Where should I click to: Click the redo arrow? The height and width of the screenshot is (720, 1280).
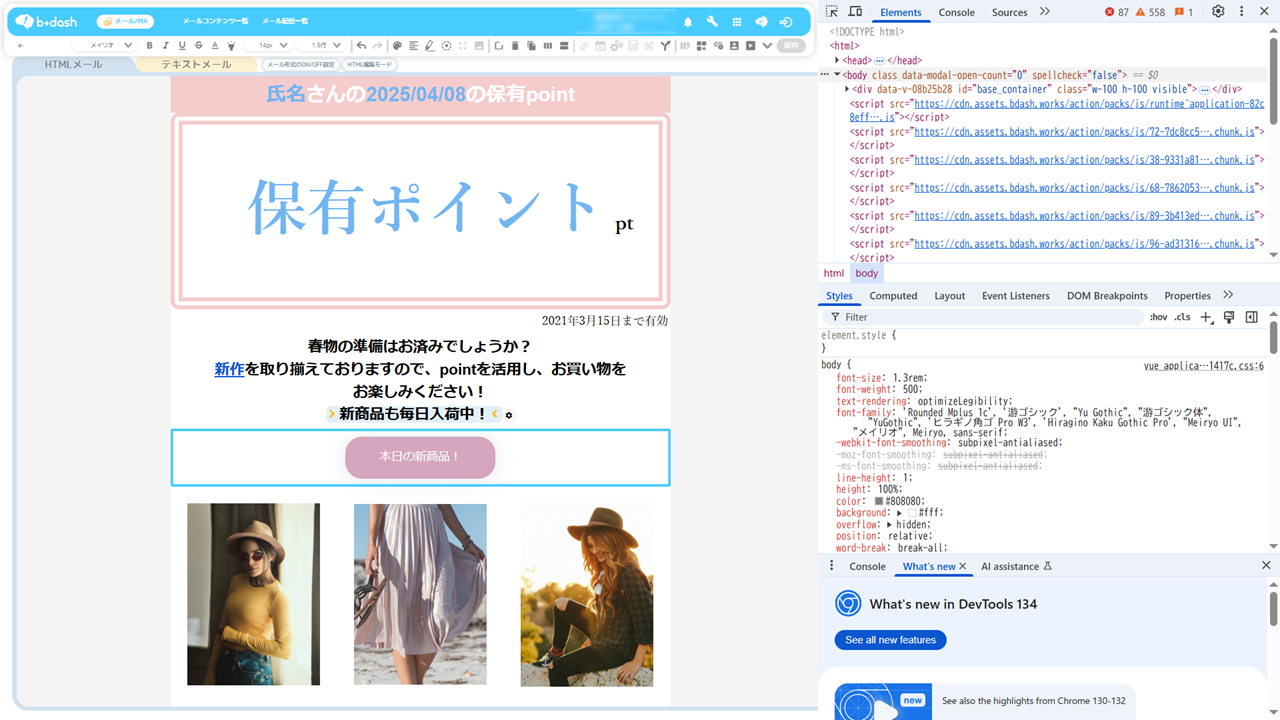coord(378,45)
